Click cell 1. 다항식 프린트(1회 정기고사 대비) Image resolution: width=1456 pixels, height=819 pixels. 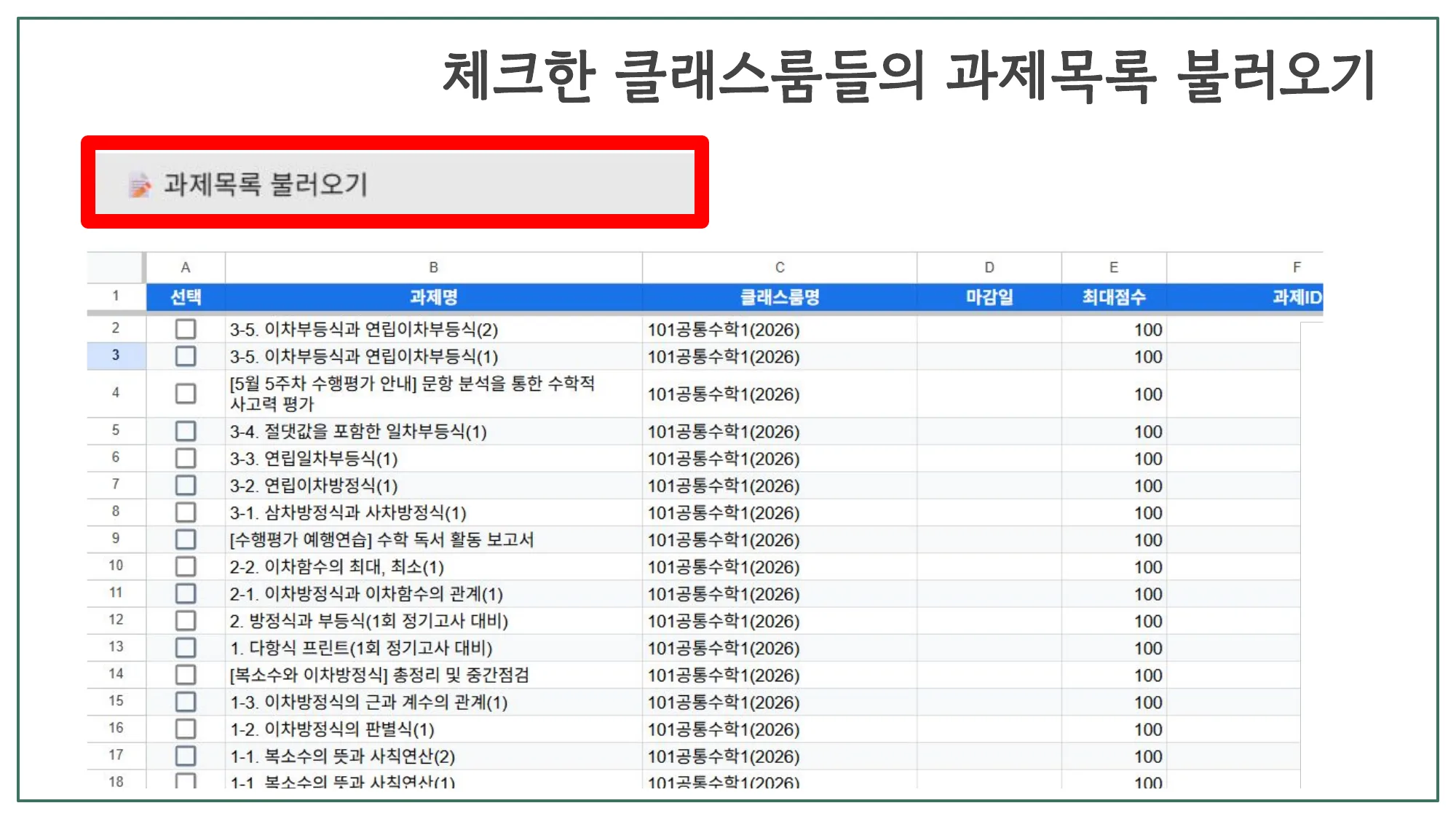pos(434,647)
